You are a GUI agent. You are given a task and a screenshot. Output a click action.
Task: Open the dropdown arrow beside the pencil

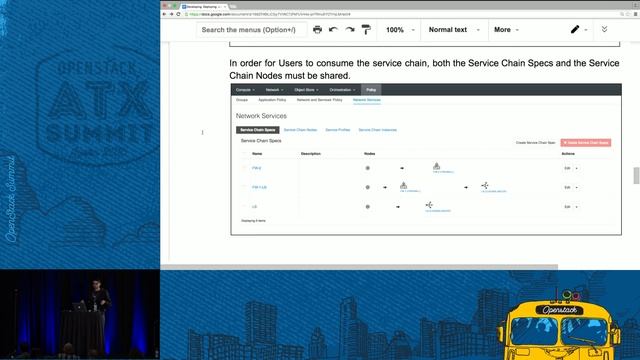coord(586,30)
